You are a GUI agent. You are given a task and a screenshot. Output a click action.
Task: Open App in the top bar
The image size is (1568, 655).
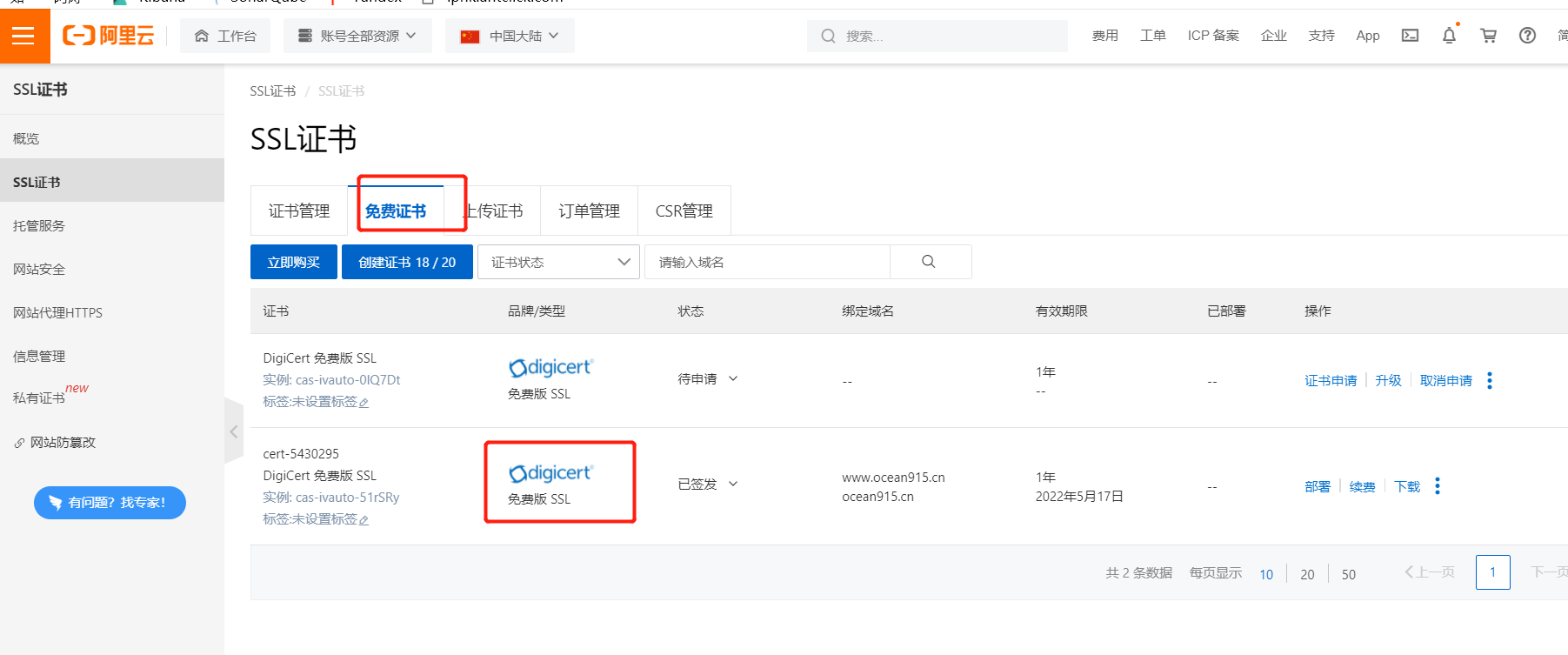click(x=1368, y=36)
